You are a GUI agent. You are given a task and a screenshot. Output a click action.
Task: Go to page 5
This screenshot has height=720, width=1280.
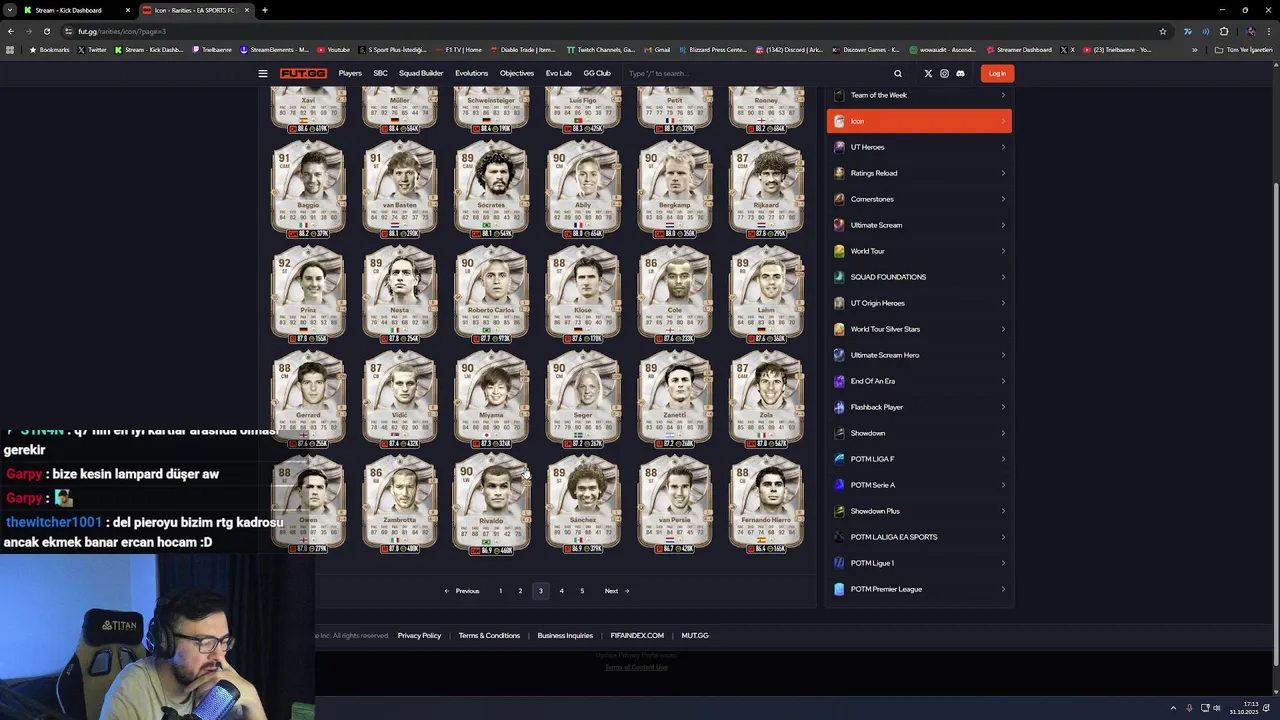pyautogui.click(x=582, y=591)
